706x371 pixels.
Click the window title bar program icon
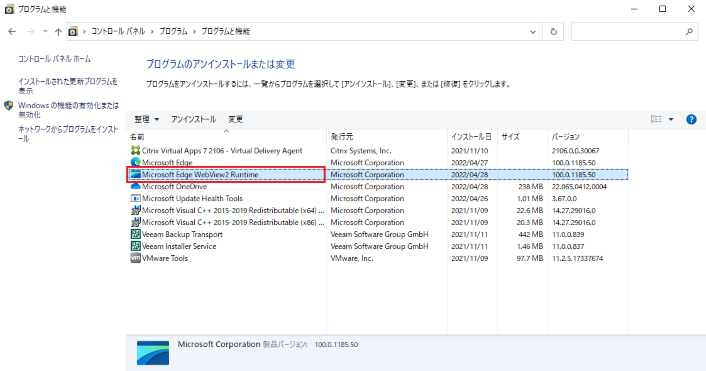pos(9,9)
